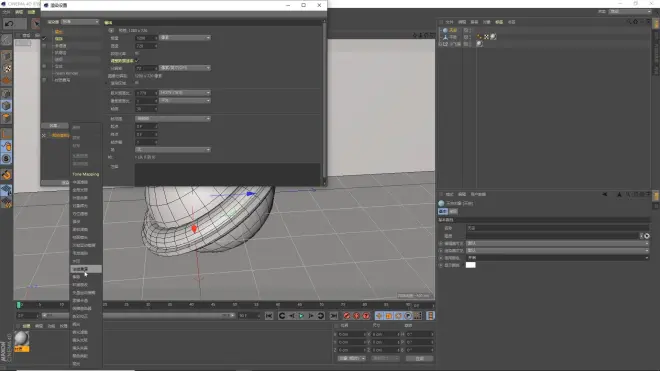Select Anti-Aliasing in the Render Settings list
This screenshot has height=371, width=660.
click(x=61, y=53)
